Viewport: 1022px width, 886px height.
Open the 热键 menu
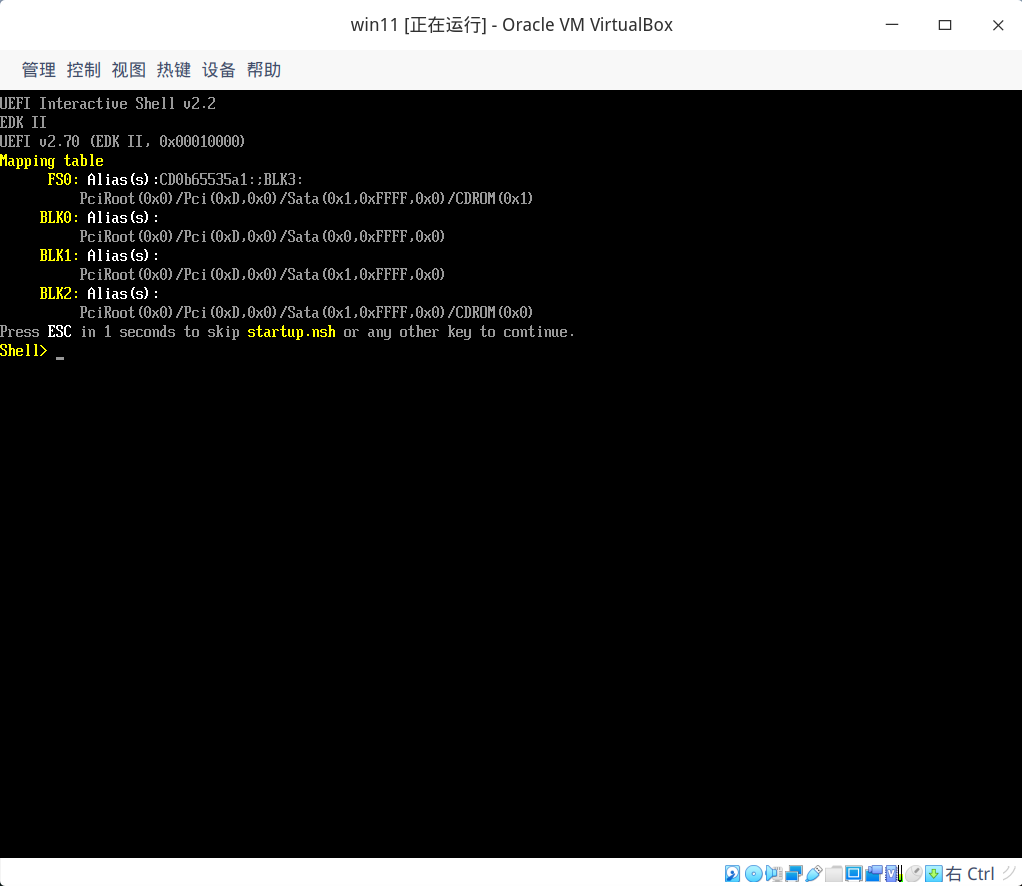[173, 69]
